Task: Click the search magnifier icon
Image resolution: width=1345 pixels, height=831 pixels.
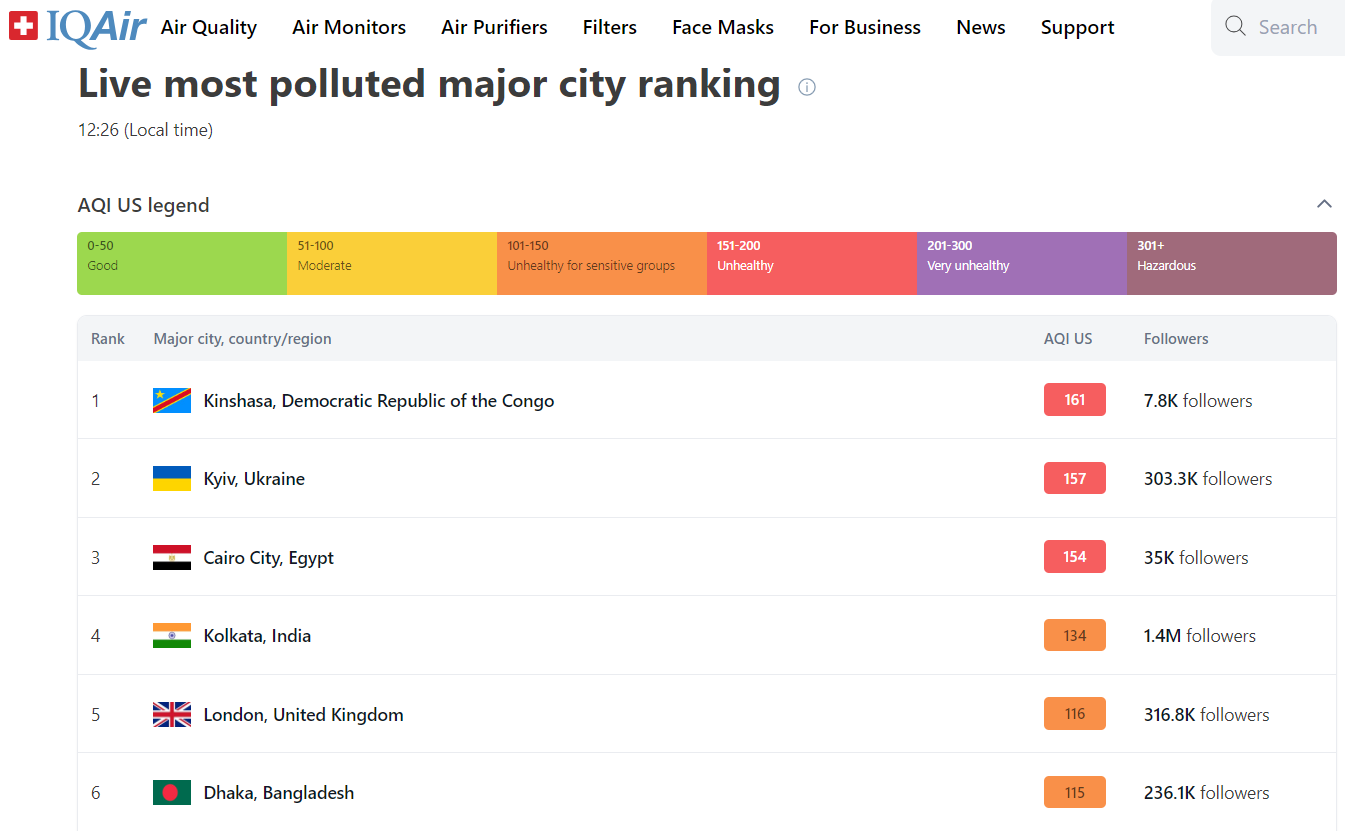Action: (1235, 27)
